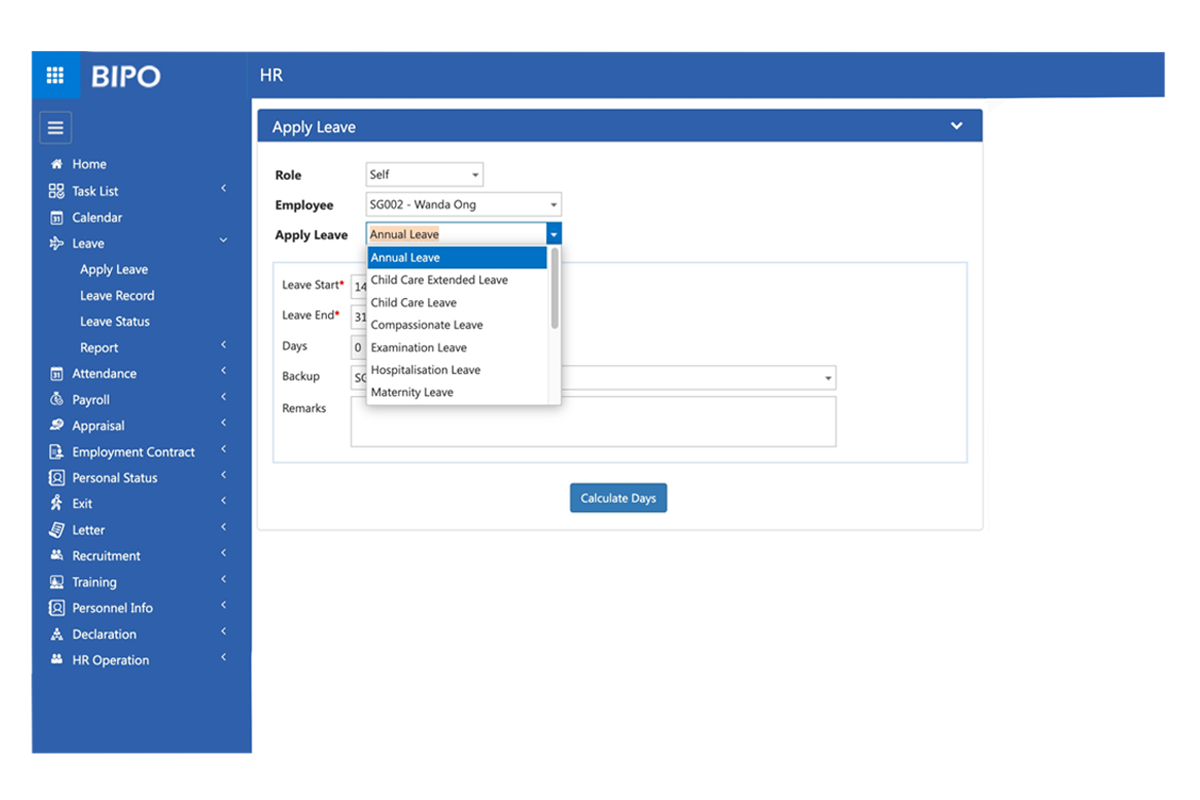Close the Apply Leave type dropdown arrow
This screenshot has height=800, width=1200.
[x=554, y=234]
